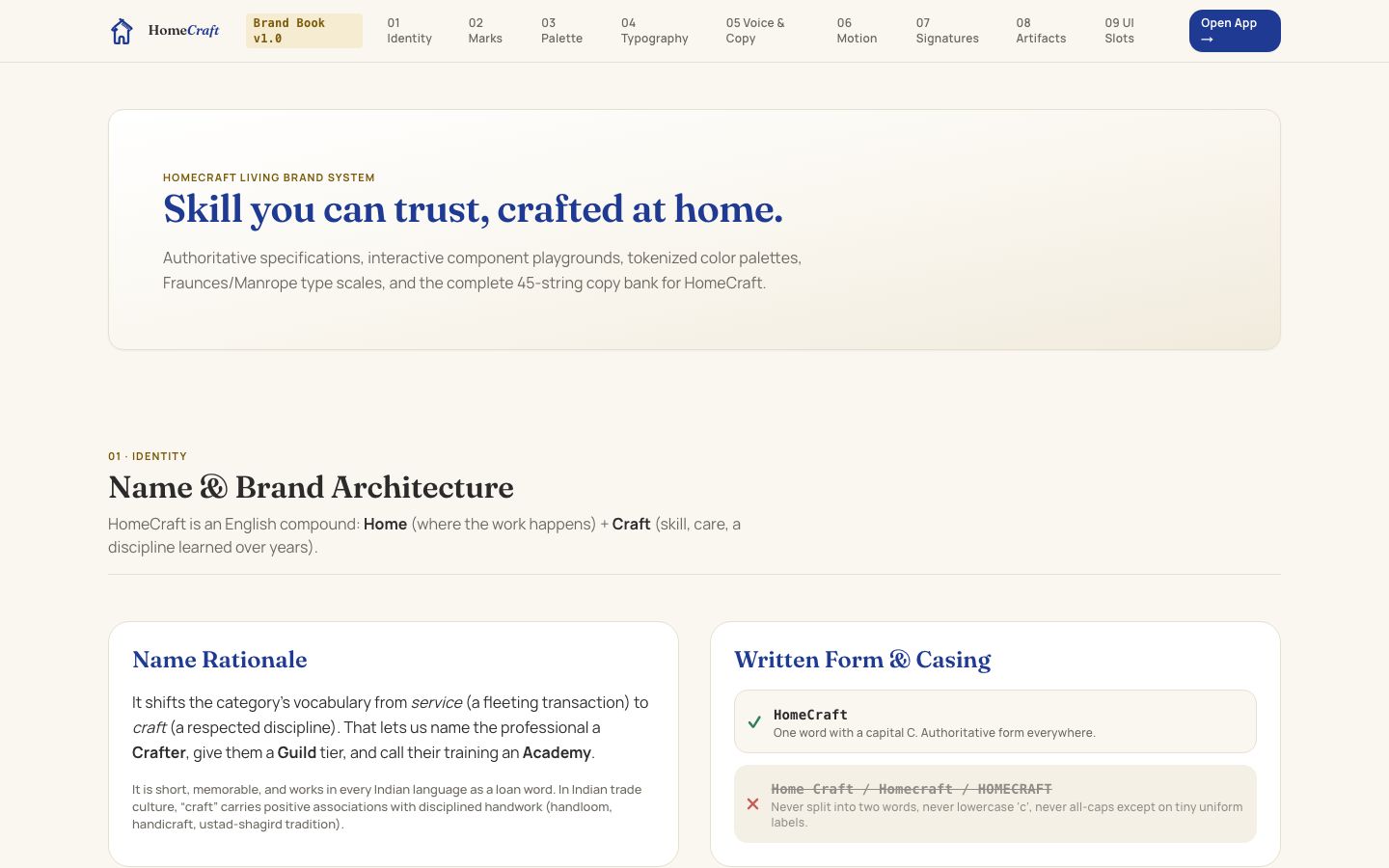Click the struck-through "Home Craft / Homecraft / HOMECRAFT" text
This screenshot has height=868, width=1389.
(912, 789)
